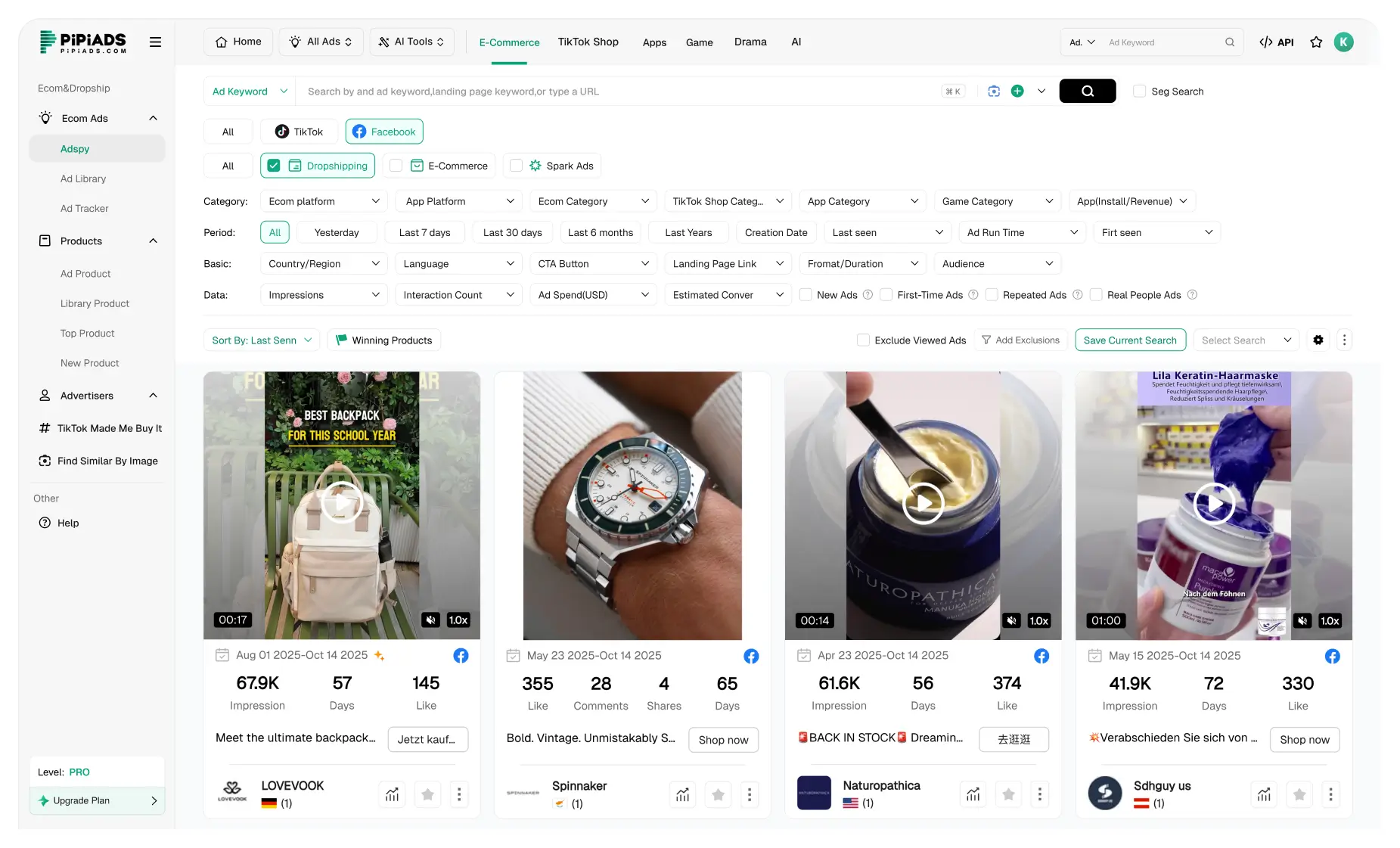
Task: Select the Drama tab in top navigation
Action: click(x=750, y=42)
